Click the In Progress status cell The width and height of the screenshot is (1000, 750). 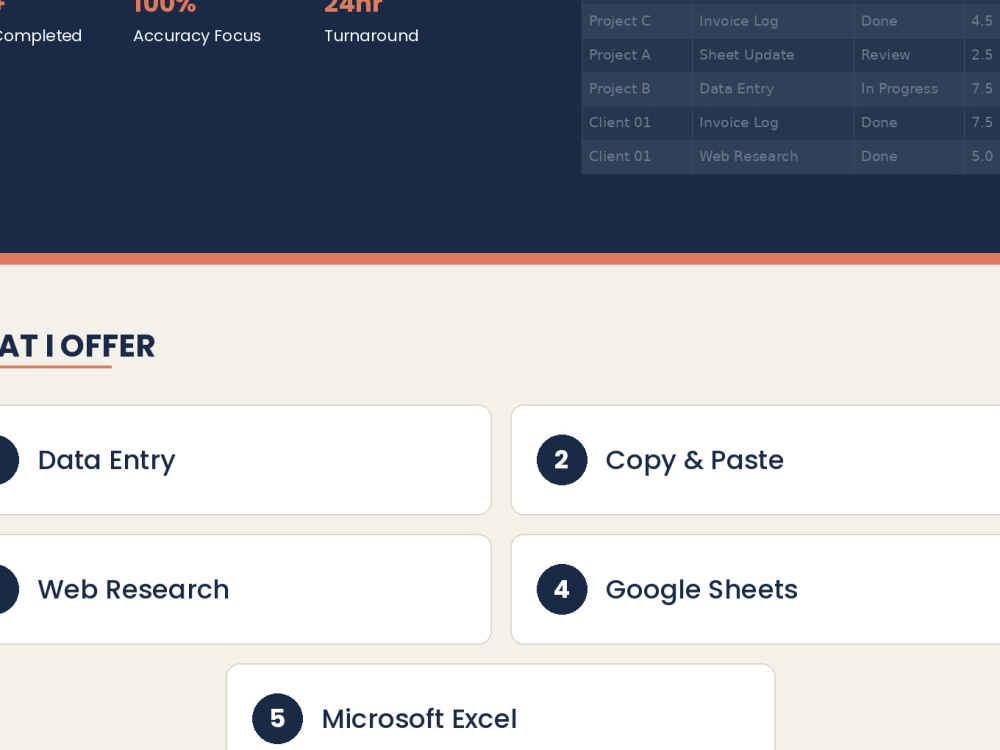click(909, 89)
